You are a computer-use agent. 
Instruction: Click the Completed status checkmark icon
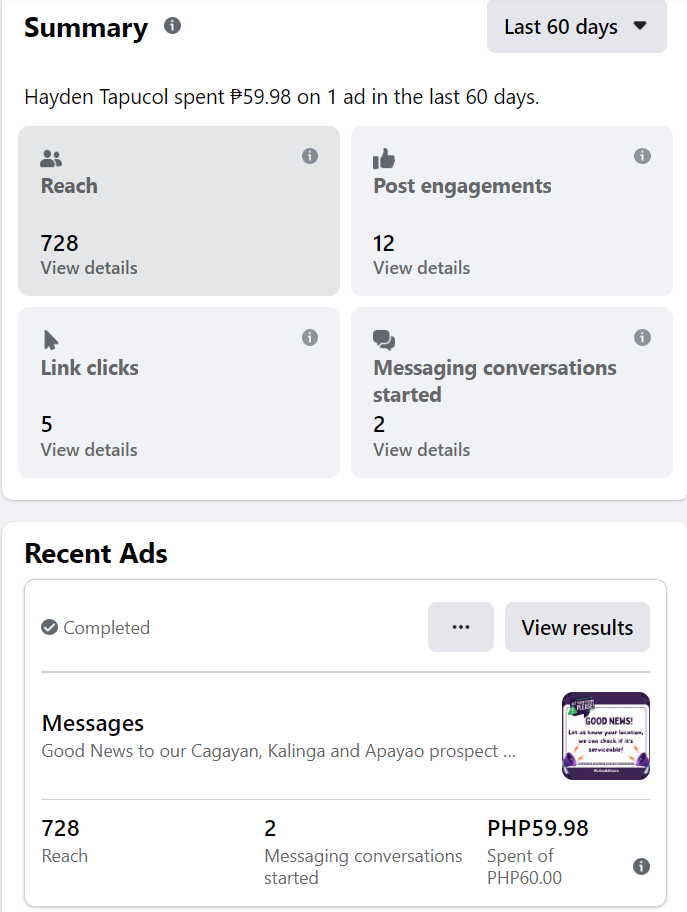(x=49, y=628)
